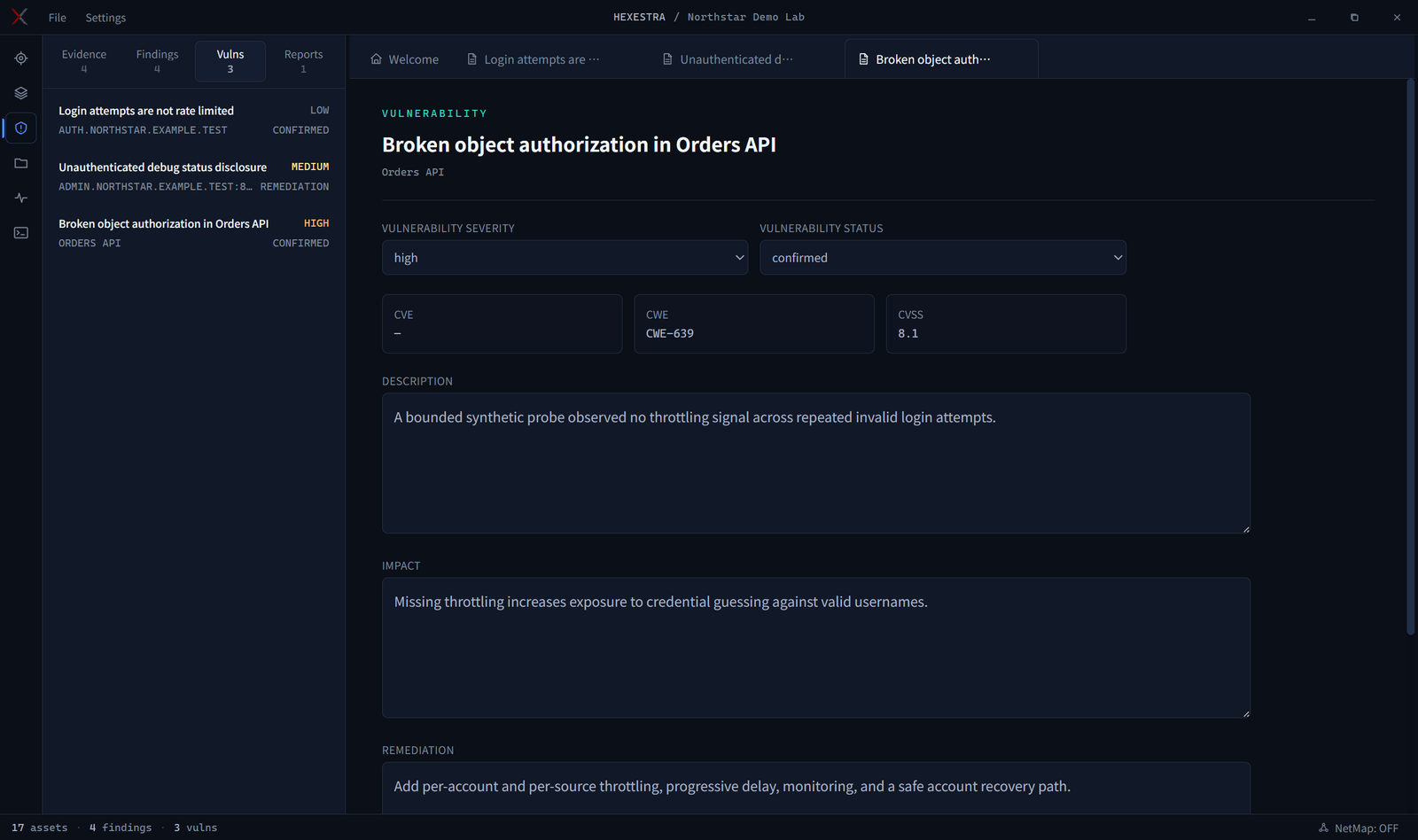The width and height of the screenshot is (1418, 840).
Task: Click the NetMap network icon in status bar
Action: (x=1324, y=828)
